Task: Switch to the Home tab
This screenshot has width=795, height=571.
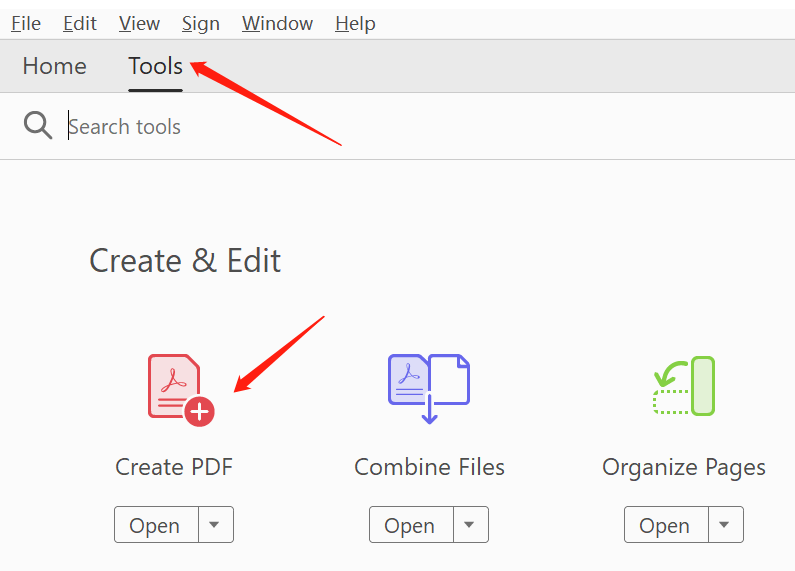Action: coord(55,66)
